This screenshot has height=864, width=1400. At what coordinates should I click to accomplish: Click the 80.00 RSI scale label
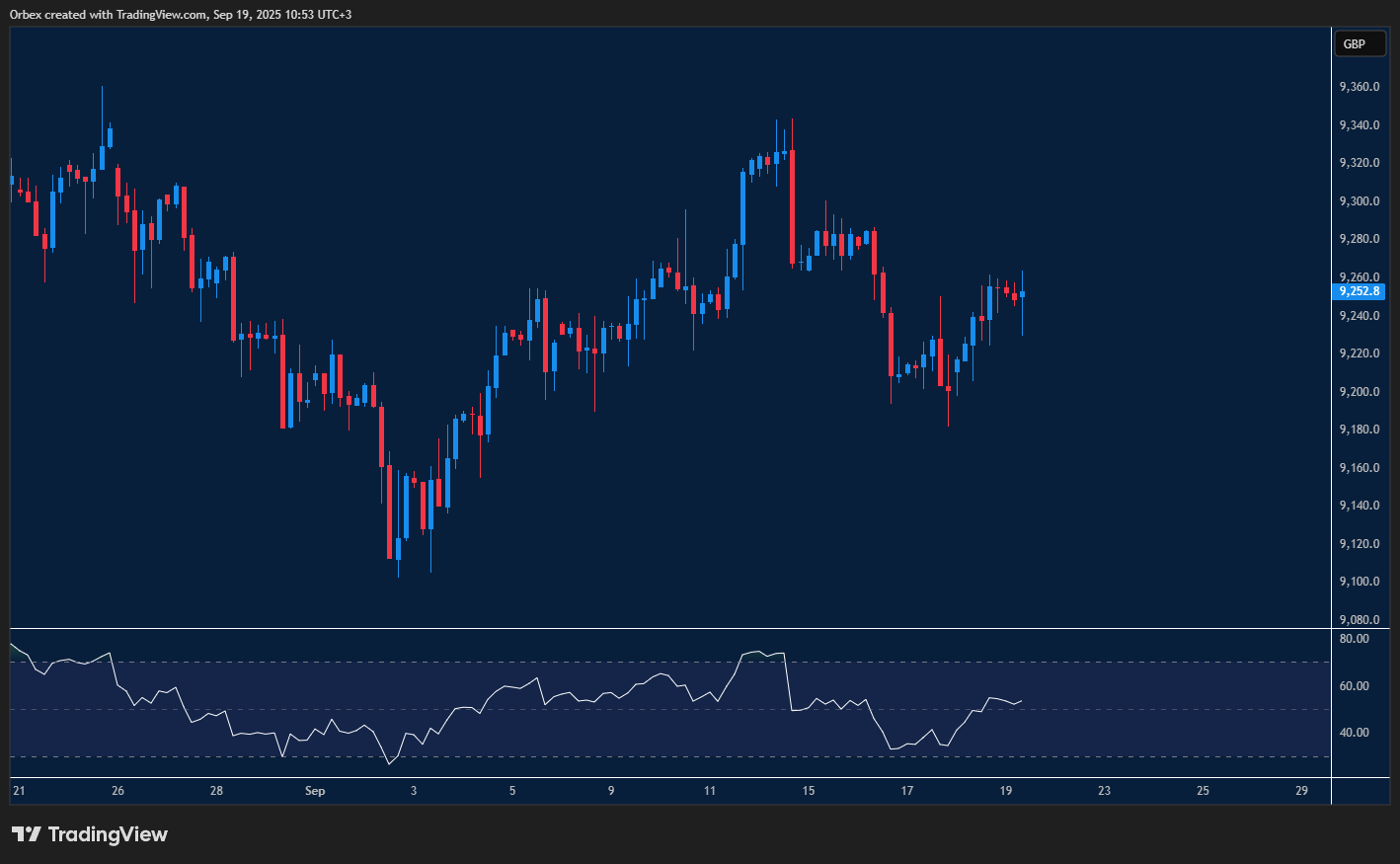1354,639
